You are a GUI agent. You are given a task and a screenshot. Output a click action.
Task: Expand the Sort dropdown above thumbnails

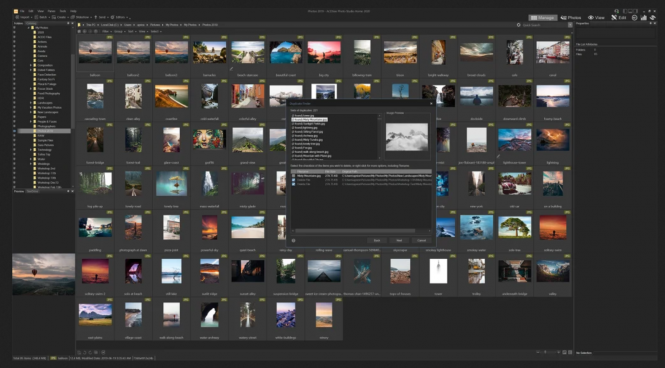tap(131, 31)
